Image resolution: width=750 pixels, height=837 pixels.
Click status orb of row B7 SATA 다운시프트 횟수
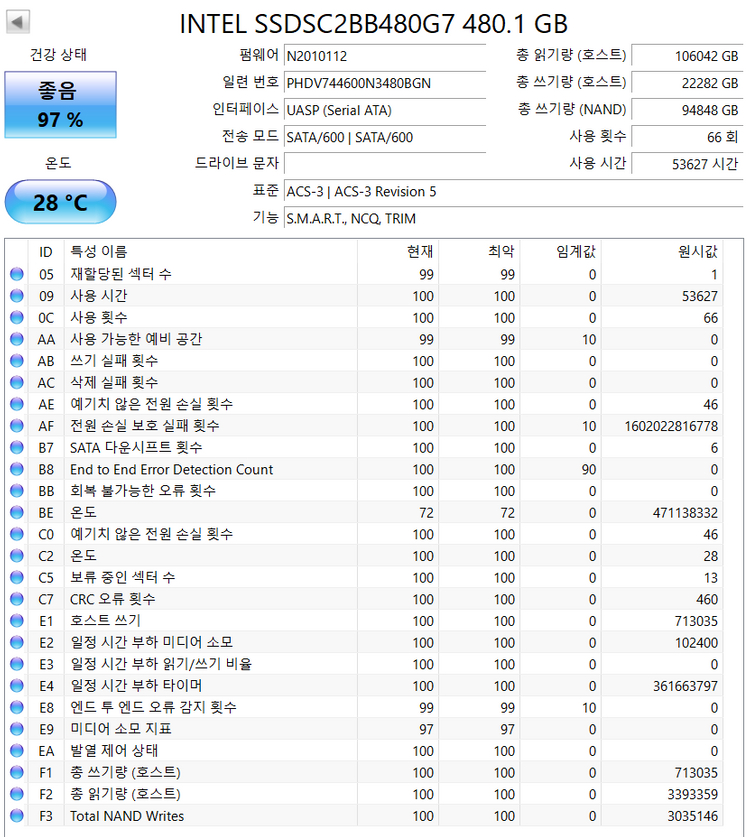(x=17, y=447)
